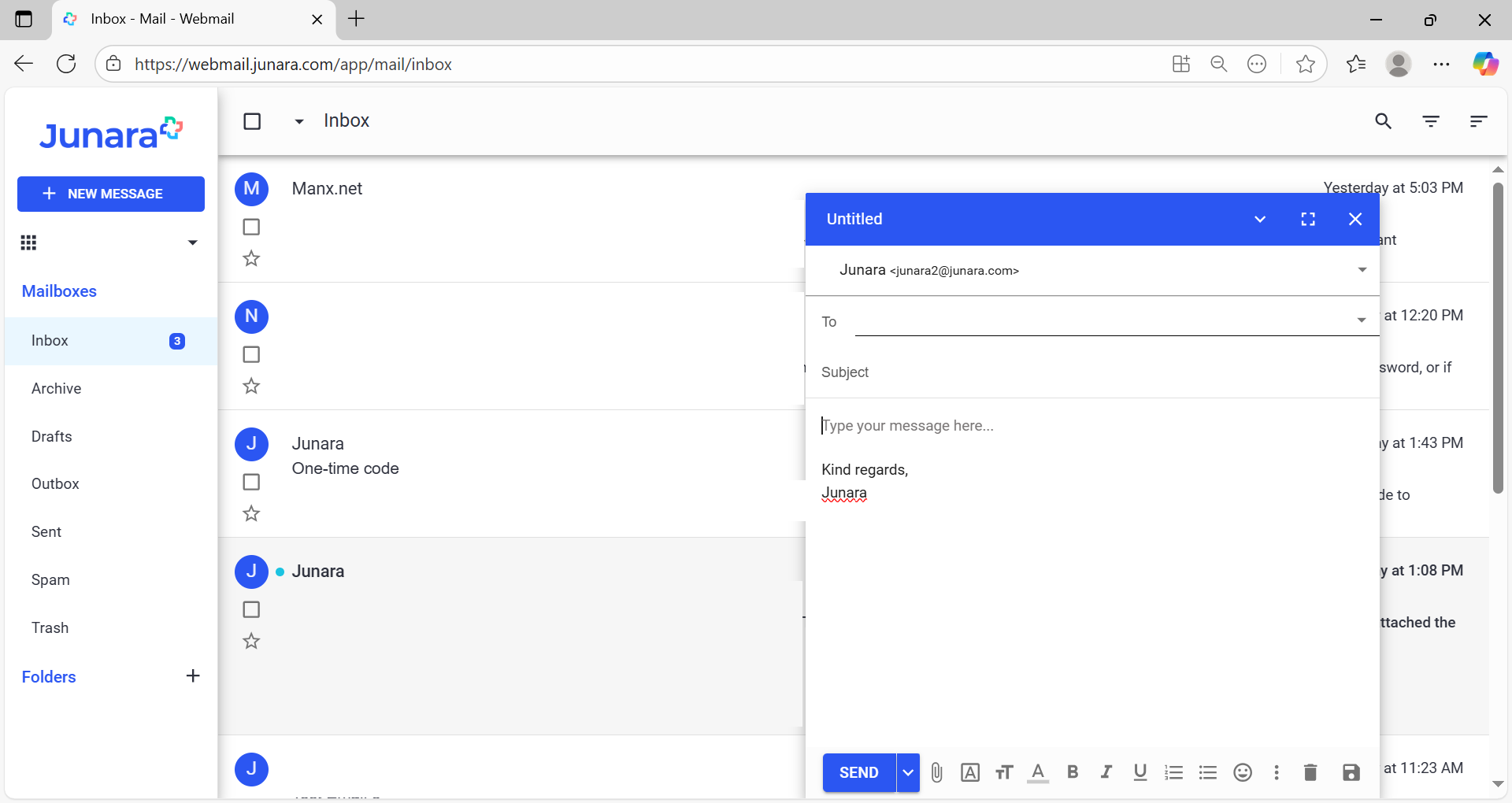Select the Manx.net message checkbox
This screenshot has height=803, width=1512.
pos(251,227)
